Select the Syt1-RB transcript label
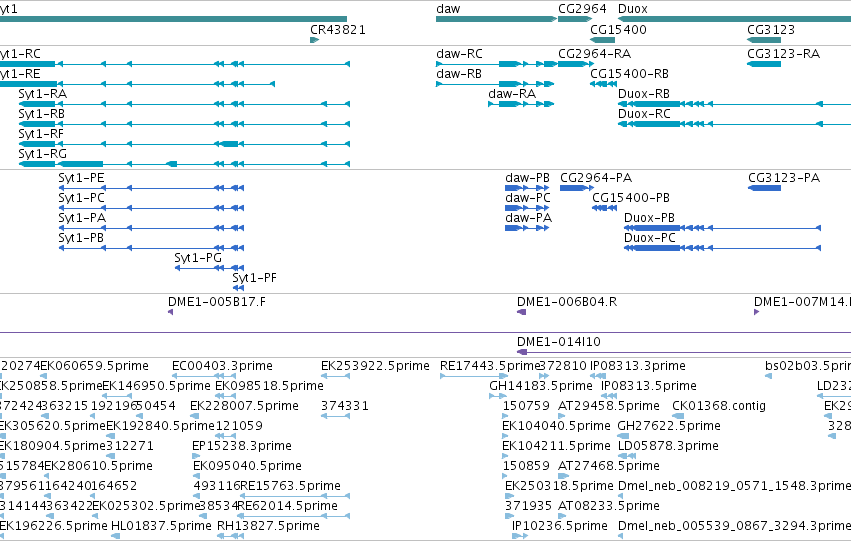Image resolution: width=851 pixels, height=541 pixels. [x=41, y=114]
